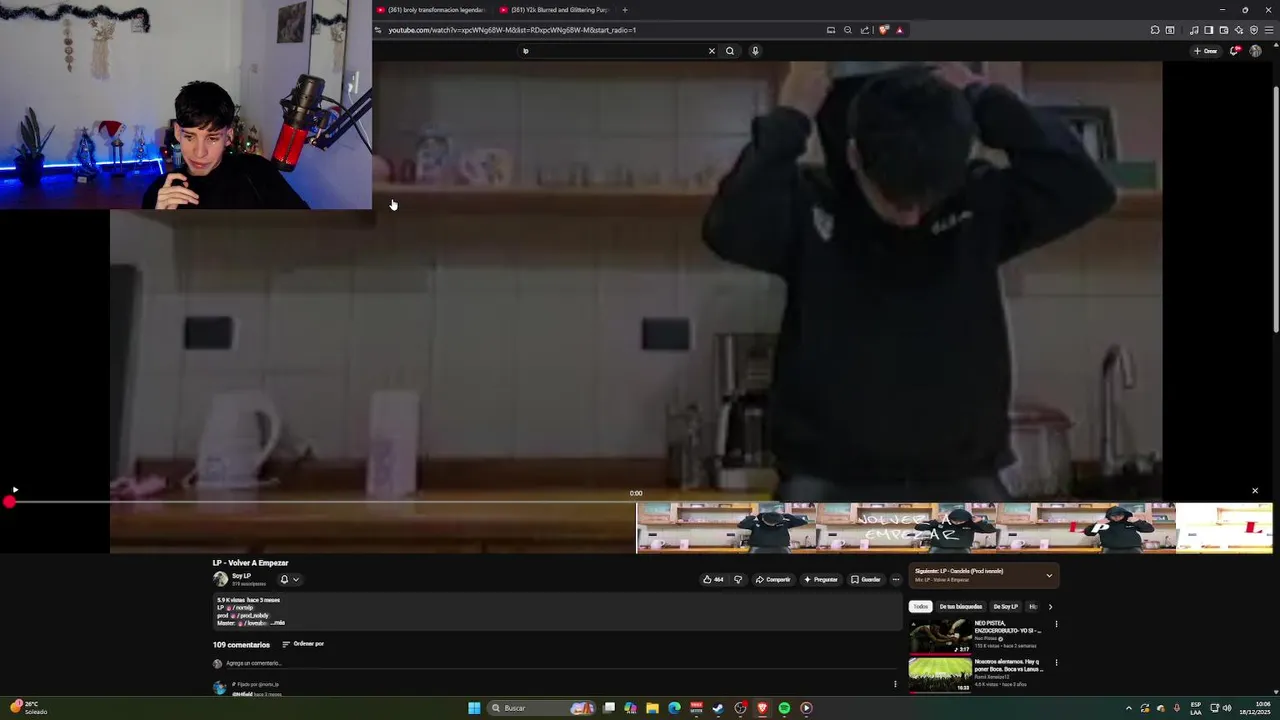Select the De tus búsquedas chip
This screenshot has height=720, width=1280.
(x=960, y=606)
